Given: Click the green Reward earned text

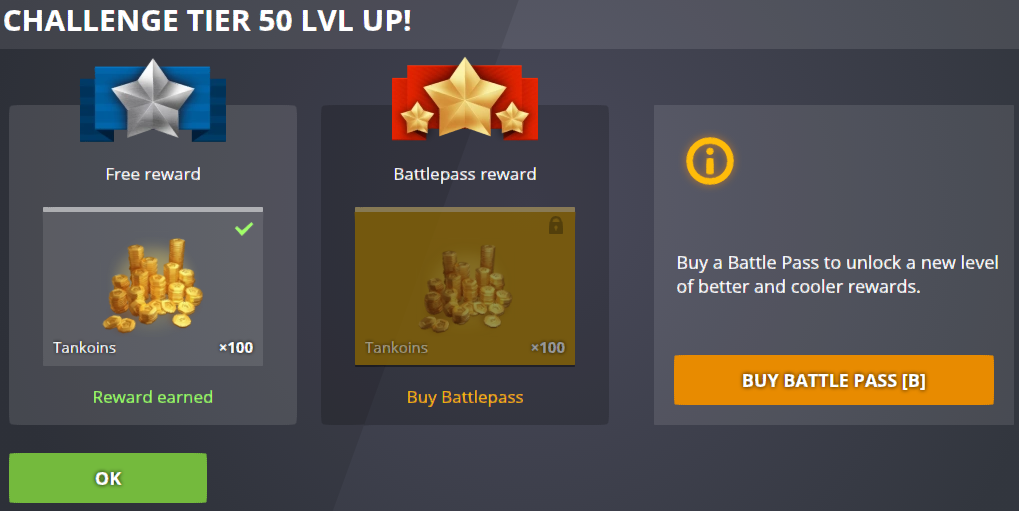Looking at the screenshot, I should click(x=153, y=397).
